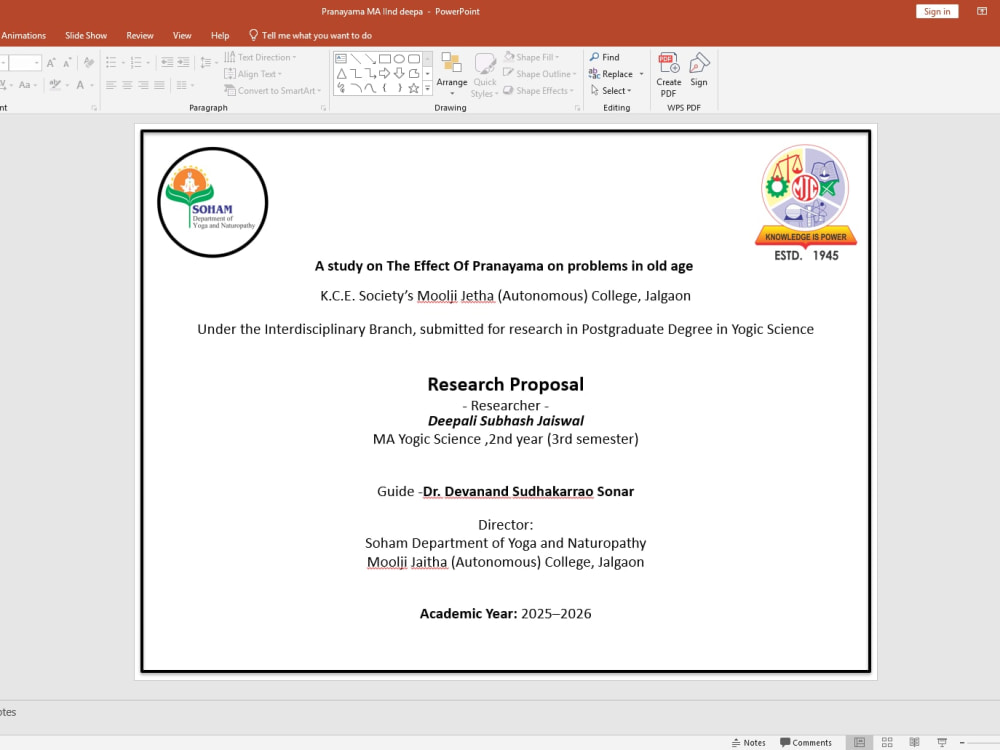Expand the shapes gallery More arrow

(427, 88)
